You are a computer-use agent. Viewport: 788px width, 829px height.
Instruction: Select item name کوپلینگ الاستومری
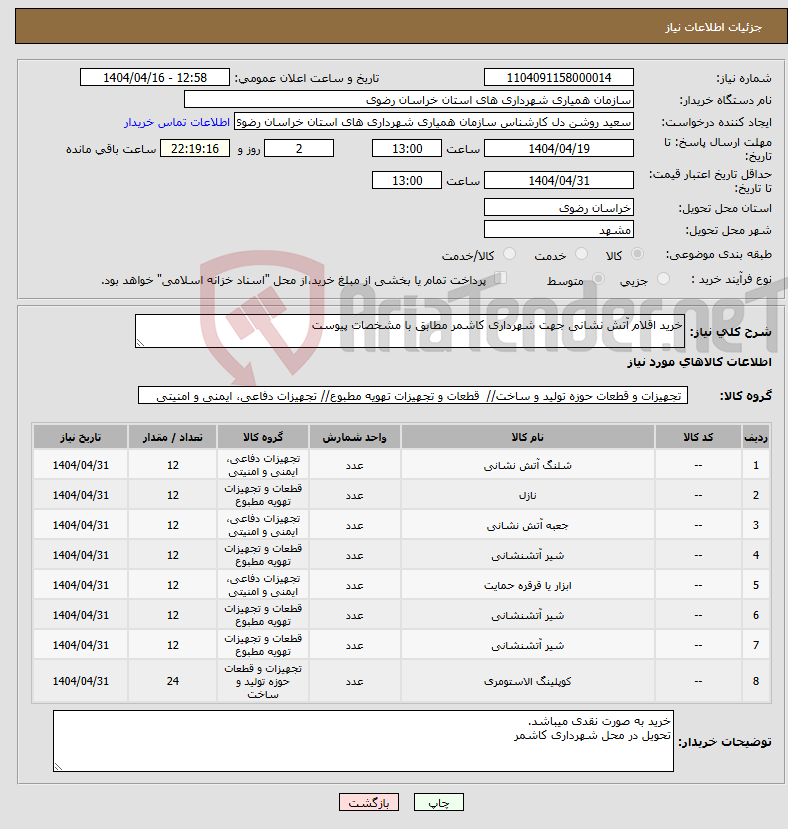[527, 681]
